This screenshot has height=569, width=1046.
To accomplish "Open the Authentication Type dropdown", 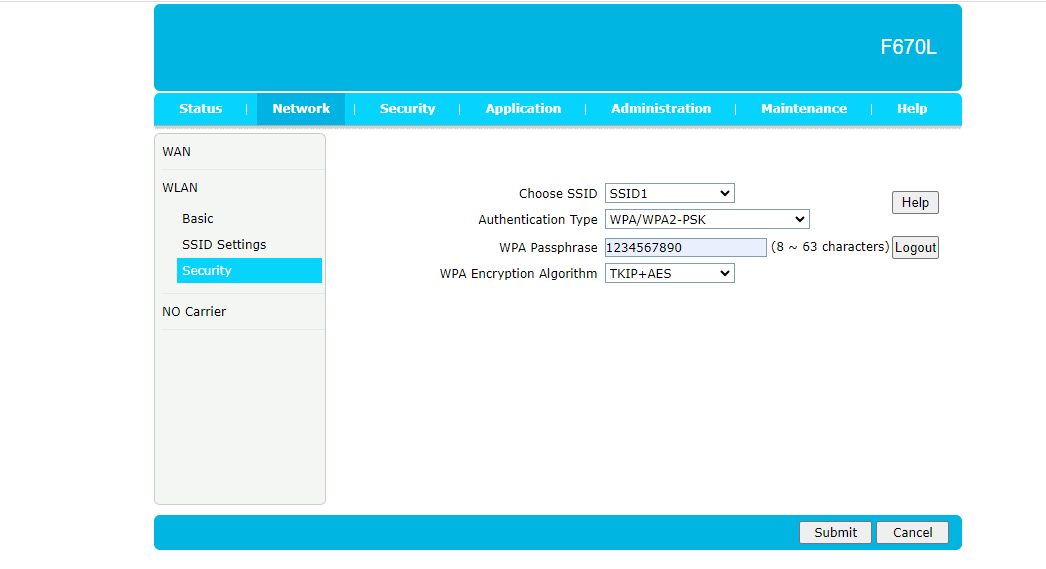I will pyautogui.click(x=706, y=220).
